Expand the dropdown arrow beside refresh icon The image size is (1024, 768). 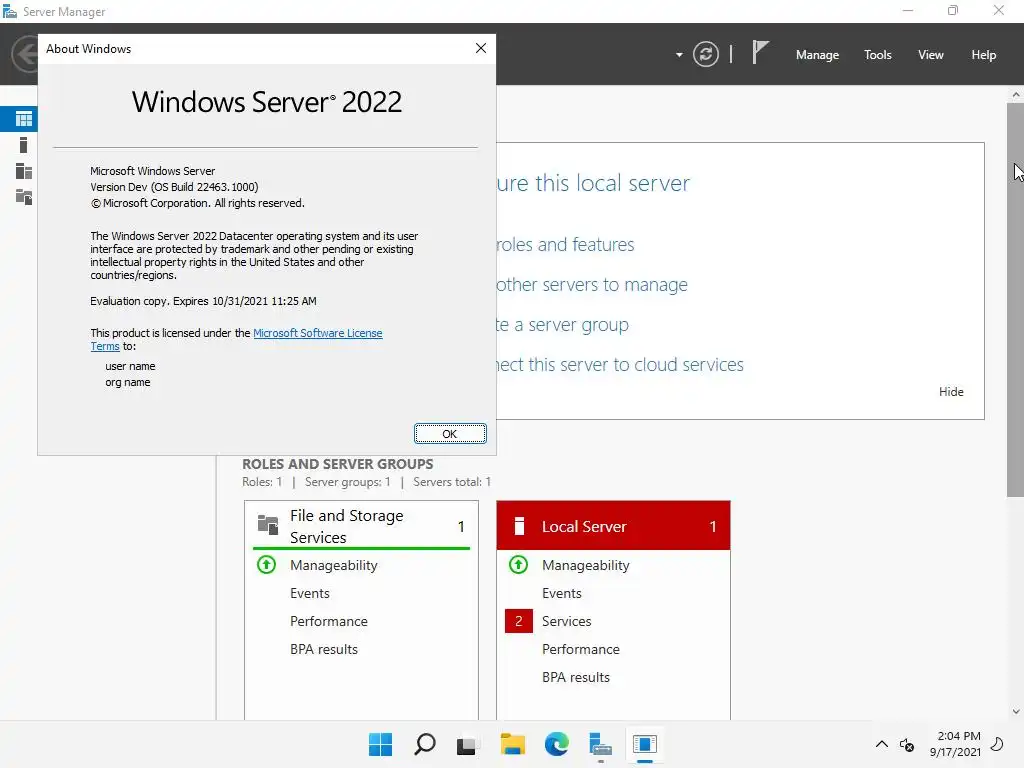tap(679, 55)
